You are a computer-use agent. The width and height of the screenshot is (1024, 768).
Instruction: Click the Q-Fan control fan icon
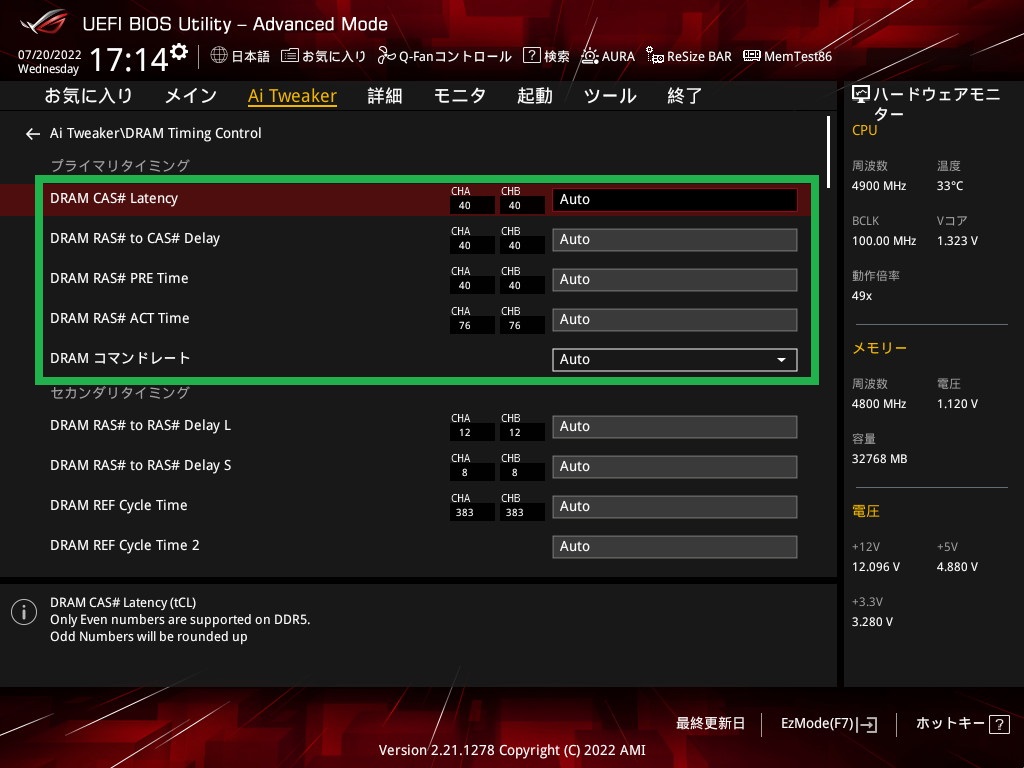click(x=387, y=56)
